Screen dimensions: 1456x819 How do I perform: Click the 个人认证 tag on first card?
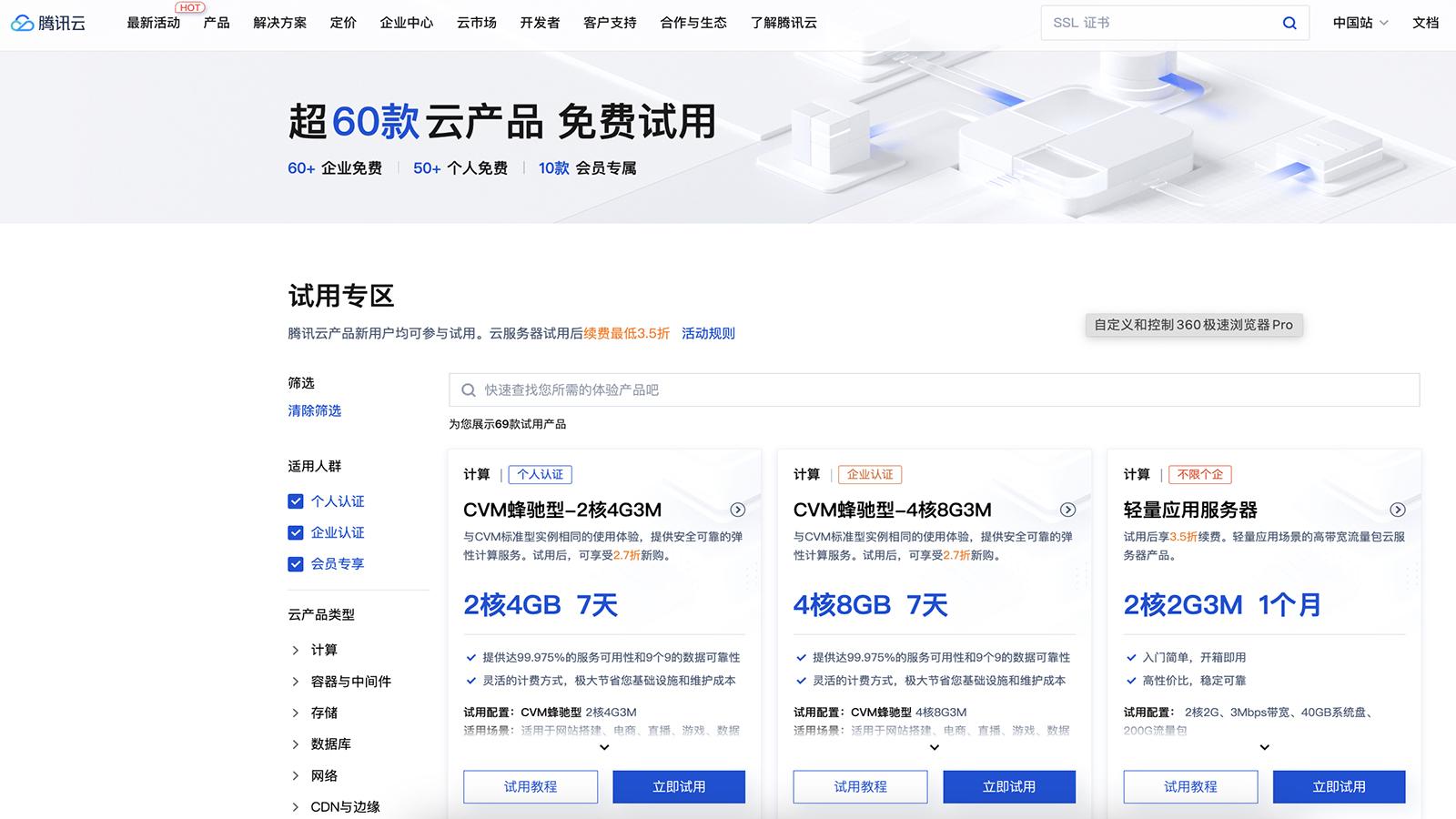(x=541, y=474)
